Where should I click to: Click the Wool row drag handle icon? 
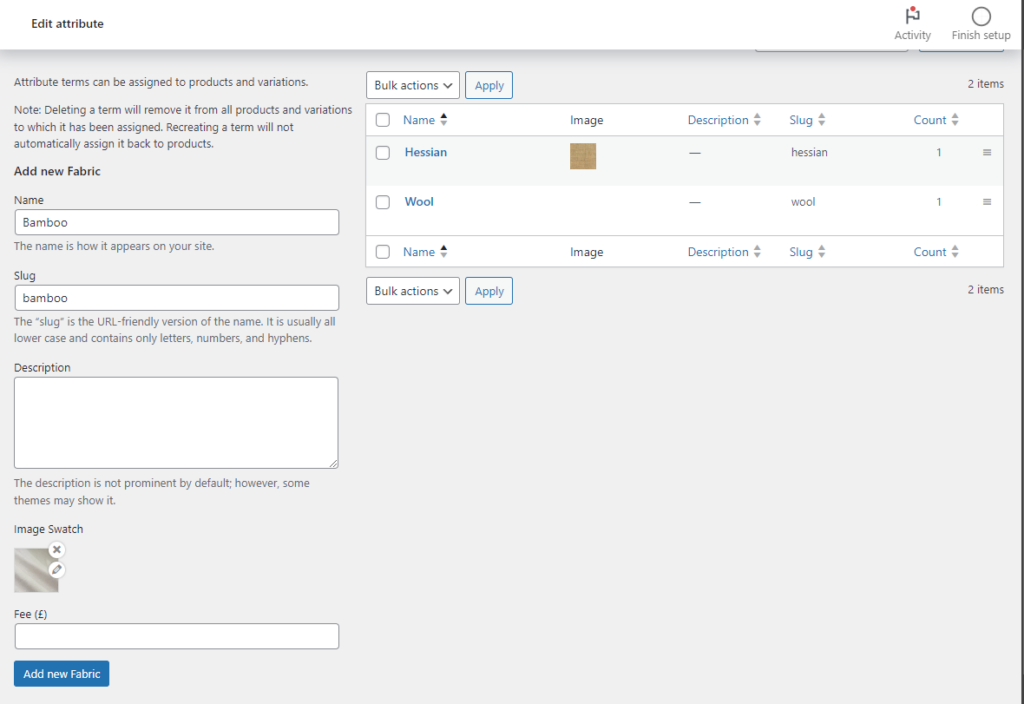click(x=986, y=202)
